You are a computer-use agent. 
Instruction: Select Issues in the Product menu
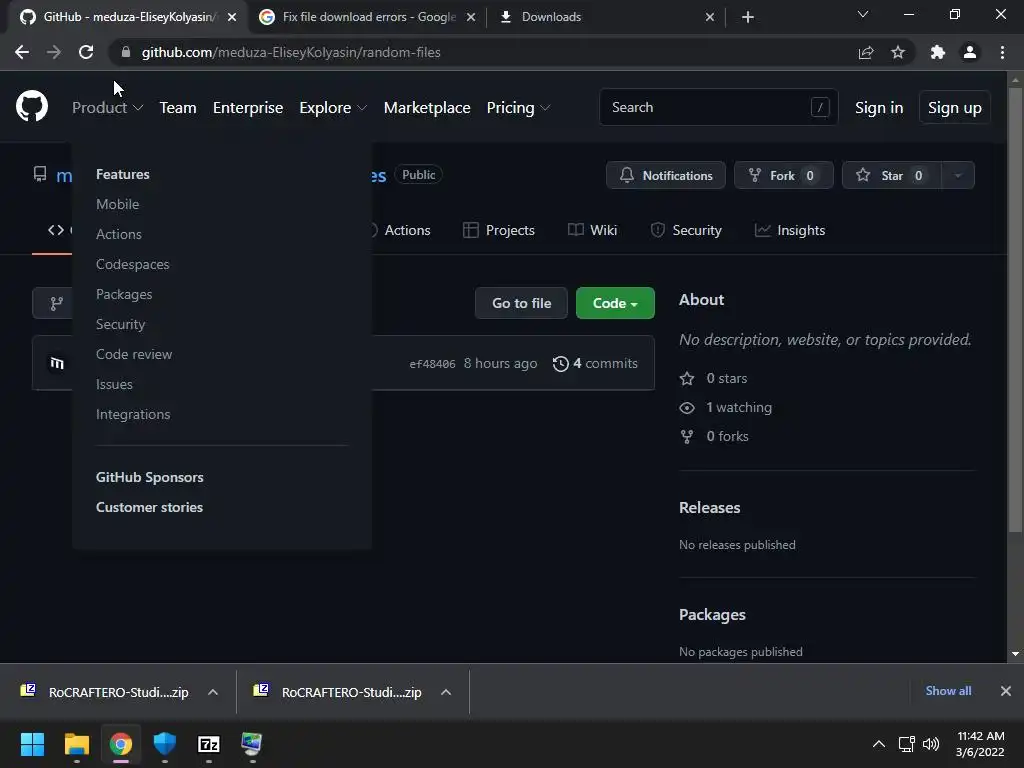click(114, 385)
